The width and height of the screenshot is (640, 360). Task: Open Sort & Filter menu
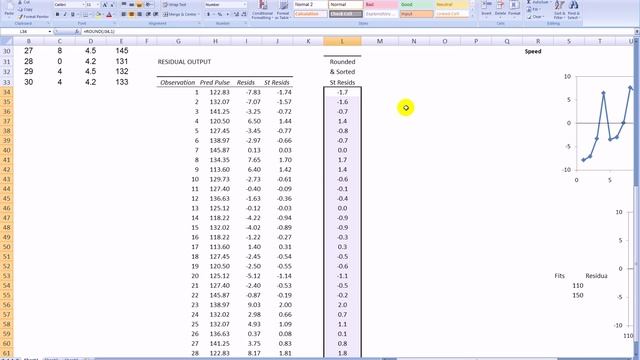pos(560,10)
